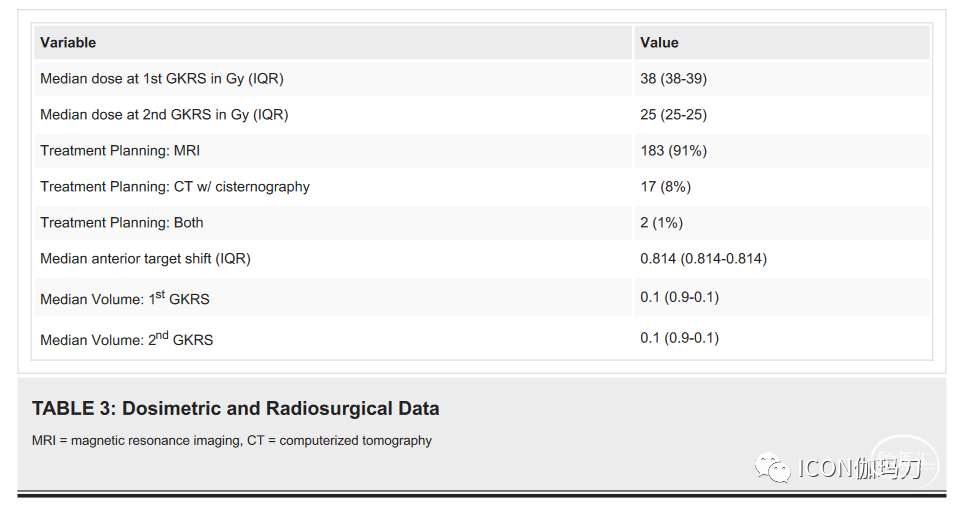Screen dimensions: 953x510
Task: Click the value 0.814 (0.814-0.814)
Action: [703, 259]
